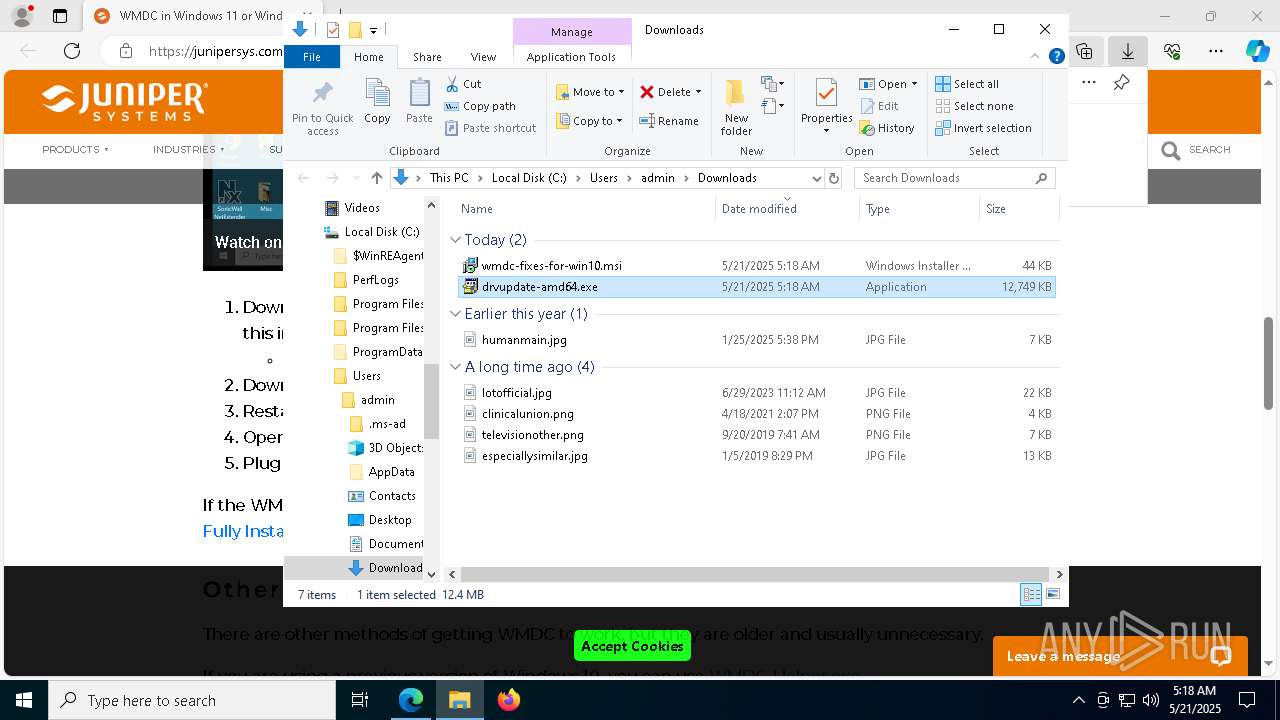Screen dimensions: 1280x720
Task: Click Users in the address breadcrumb
Action: coord(604,178)
